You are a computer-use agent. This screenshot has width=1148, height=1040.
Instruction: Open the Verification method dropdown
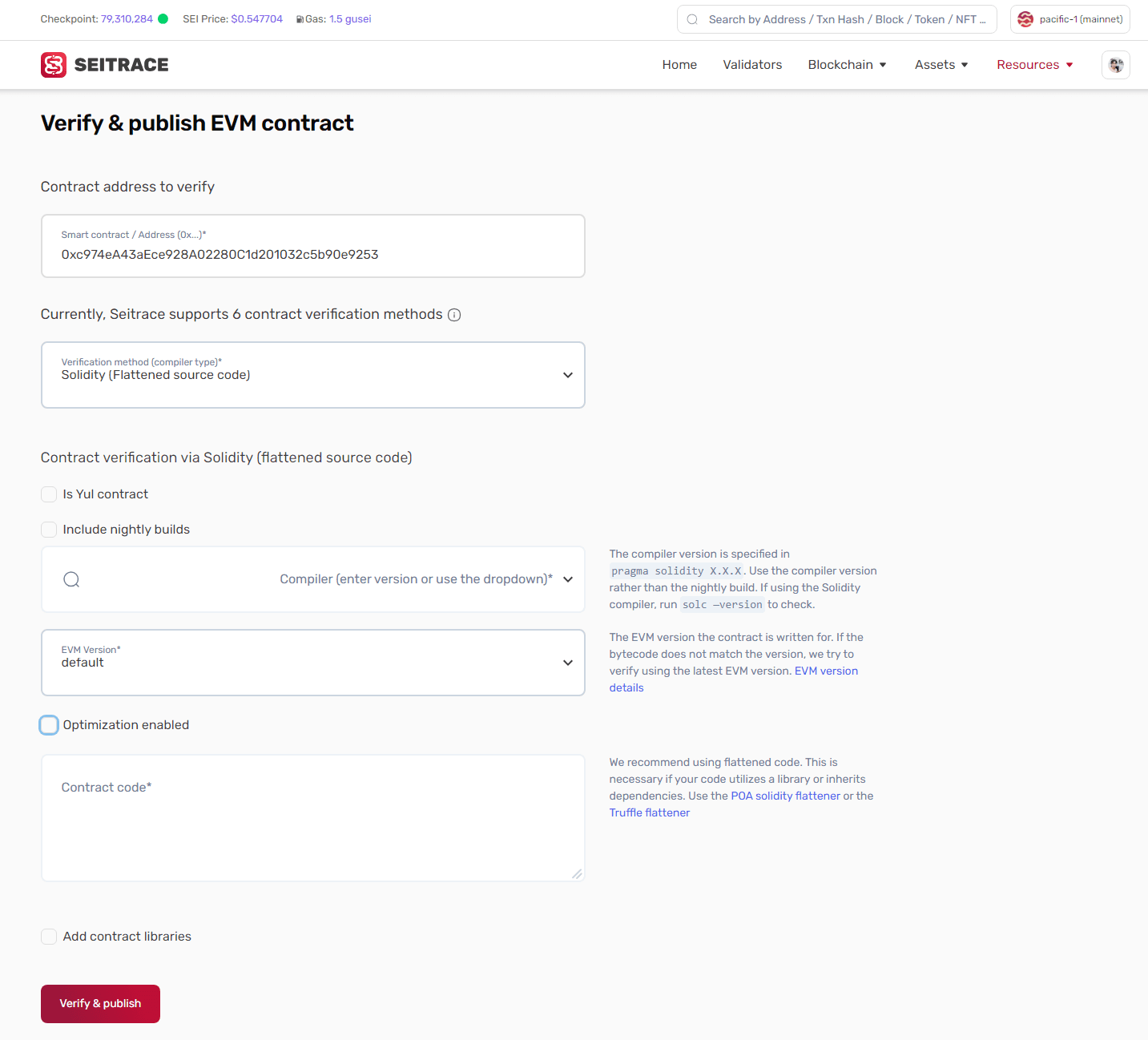312,375
